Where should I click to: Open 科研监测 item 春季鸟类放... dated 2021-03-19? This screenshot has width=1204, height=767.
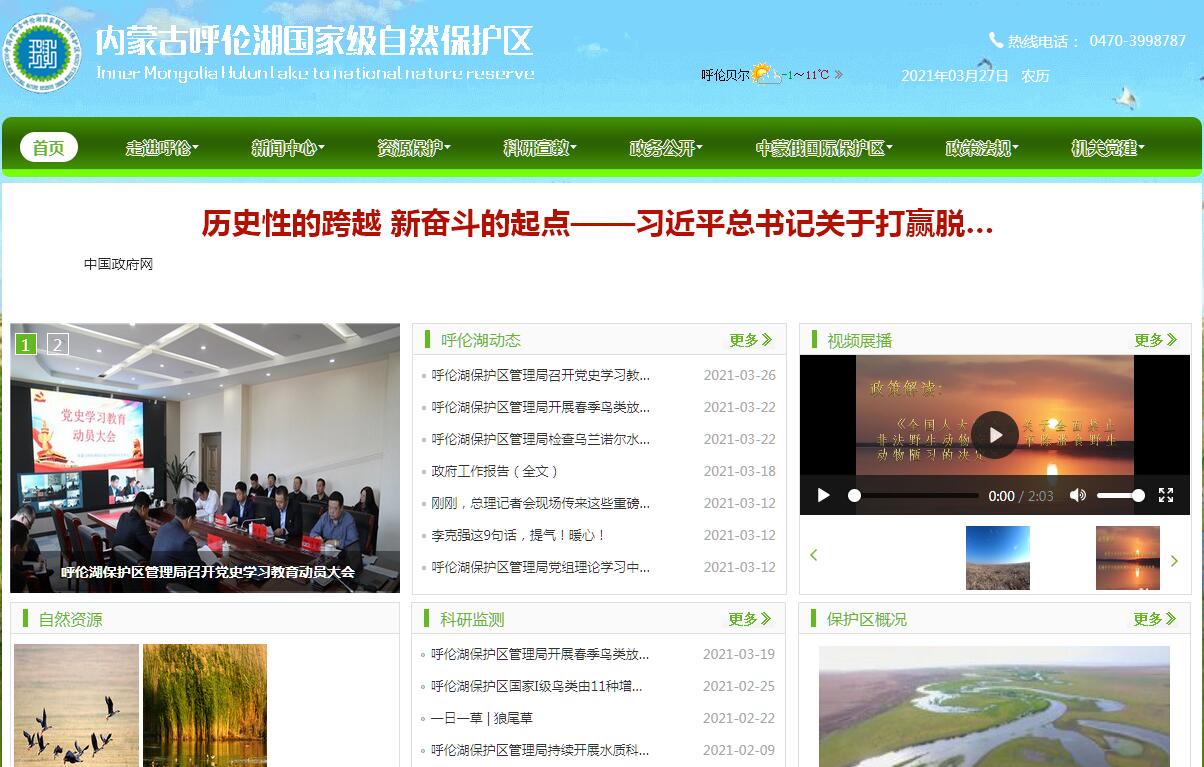540,654
